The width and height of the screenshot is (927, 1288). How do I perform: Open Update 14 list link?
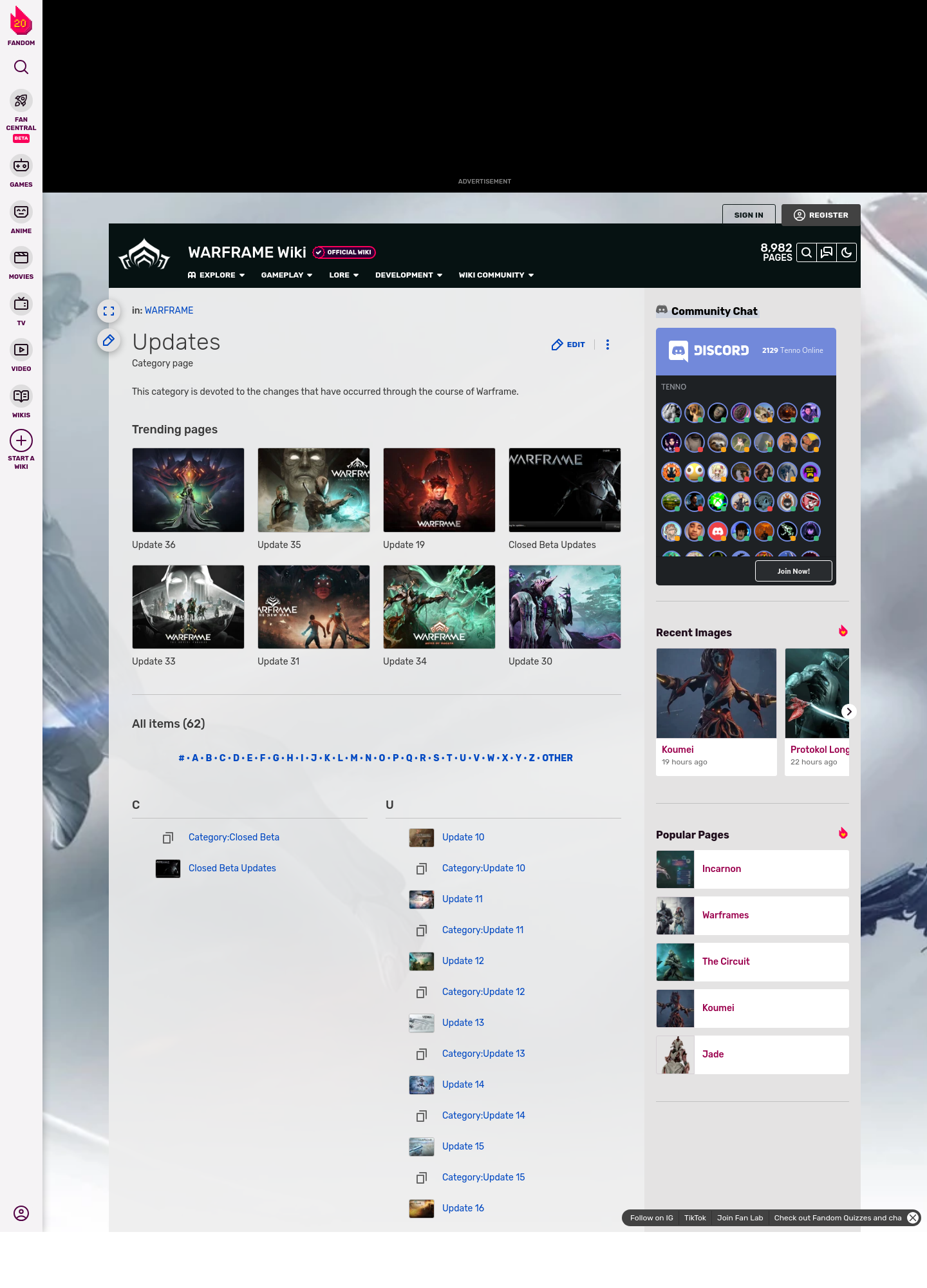pos(464,1084)
